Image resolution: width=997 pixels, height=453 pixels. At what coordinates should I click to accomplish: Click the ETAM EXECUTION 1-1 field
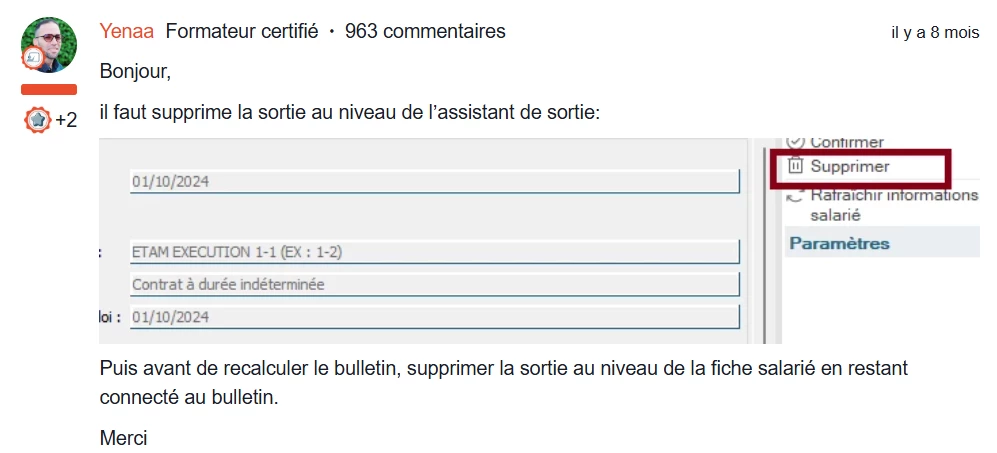pyautogui.click(x=435, y=252)
